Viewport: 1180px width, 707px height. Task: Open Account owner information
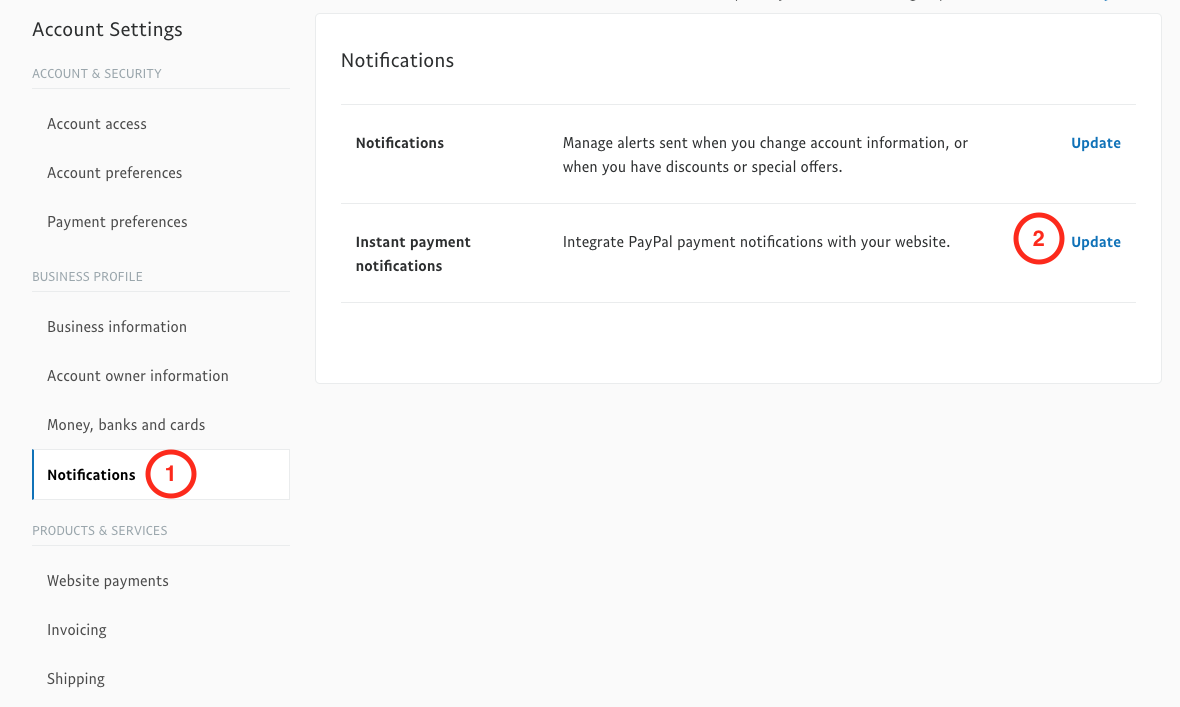[138, 376]
